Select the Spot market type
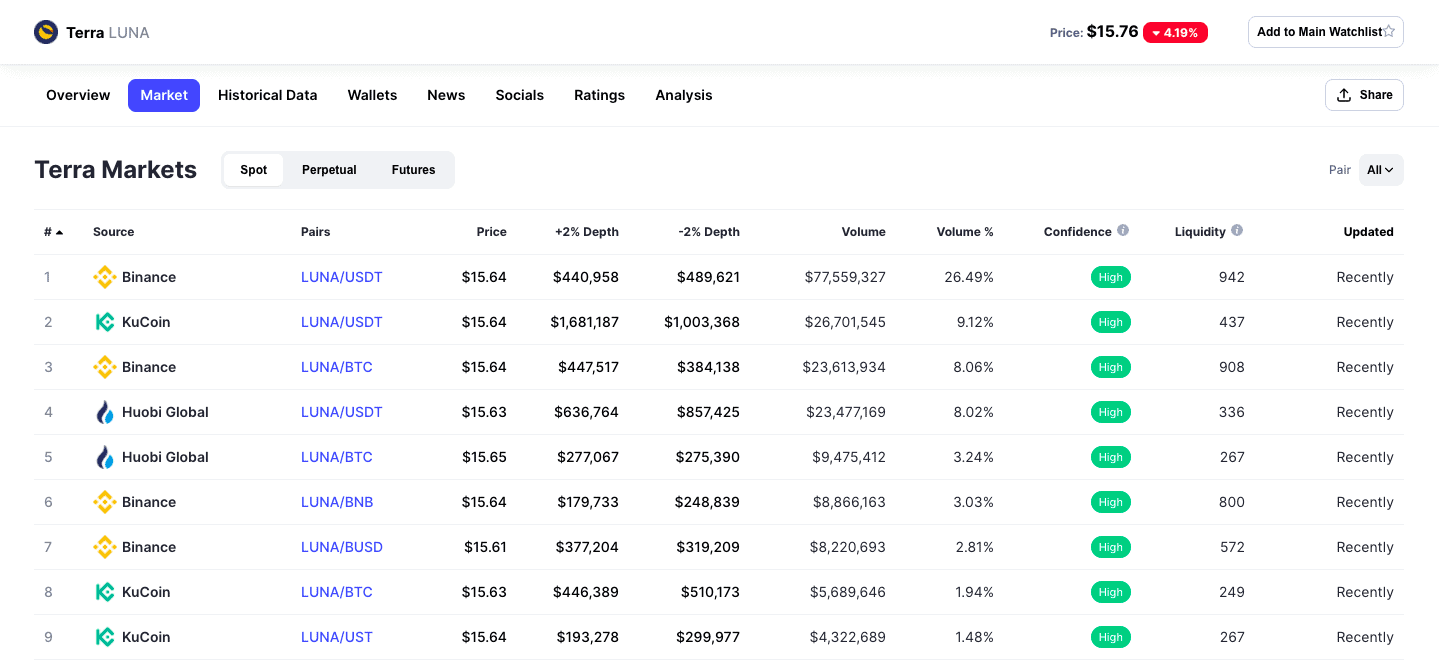 [254, 170]
